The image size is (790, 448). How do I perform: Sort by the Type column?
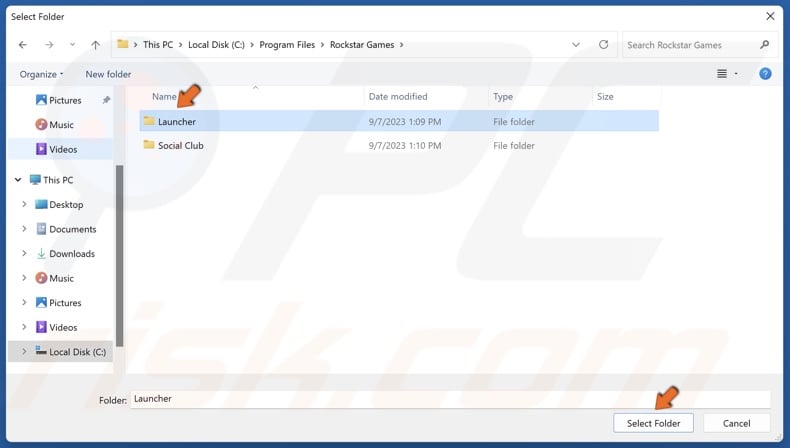(x=503, y=96)
